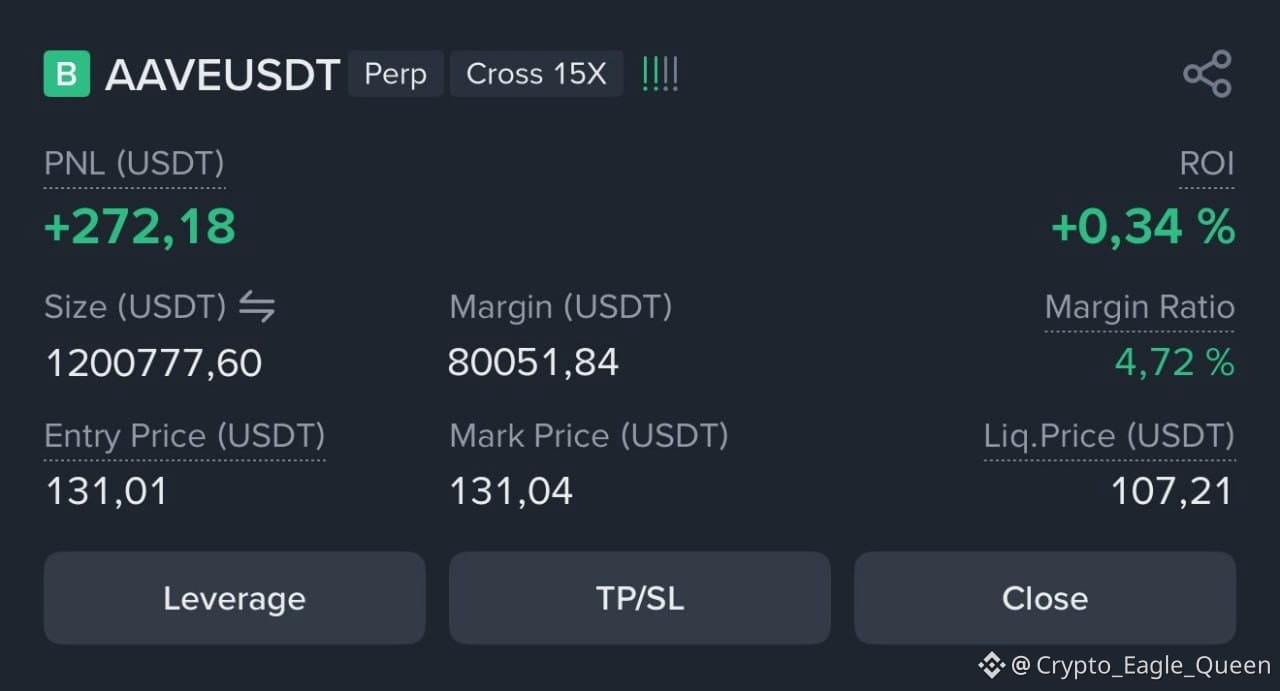The height and width of the screenshot is (691, 1280).
Task: Tap the green ADL indicator bars
Action: click(660, 74)
